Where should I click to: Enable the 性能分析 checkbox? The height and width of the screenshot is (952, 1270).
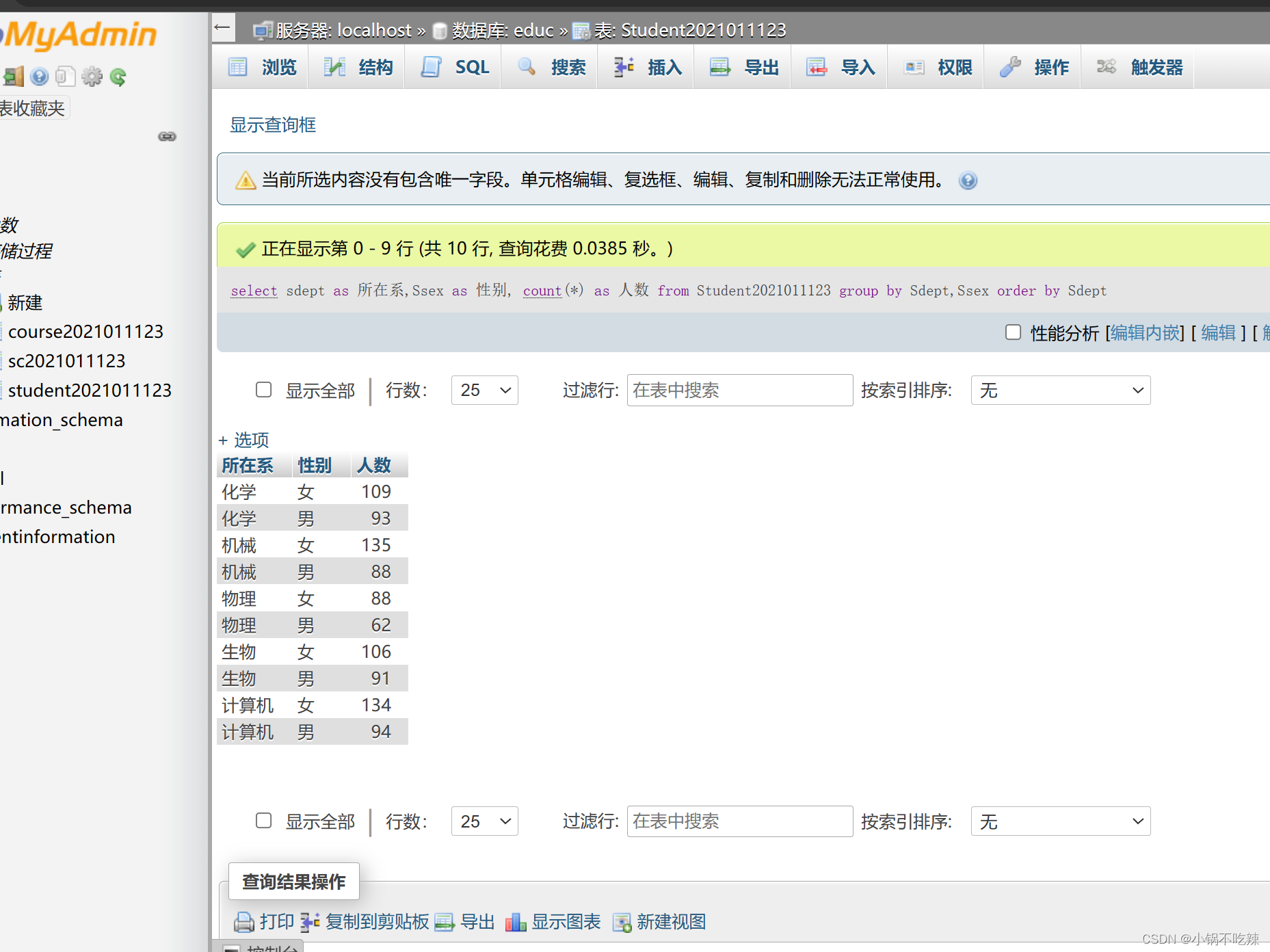[1013, 332]
